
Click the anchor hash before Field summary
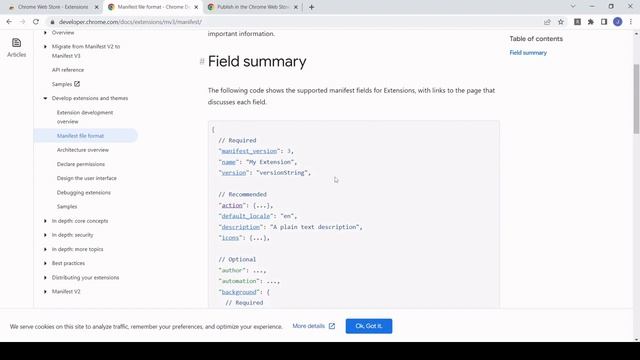tap(202, 62)
